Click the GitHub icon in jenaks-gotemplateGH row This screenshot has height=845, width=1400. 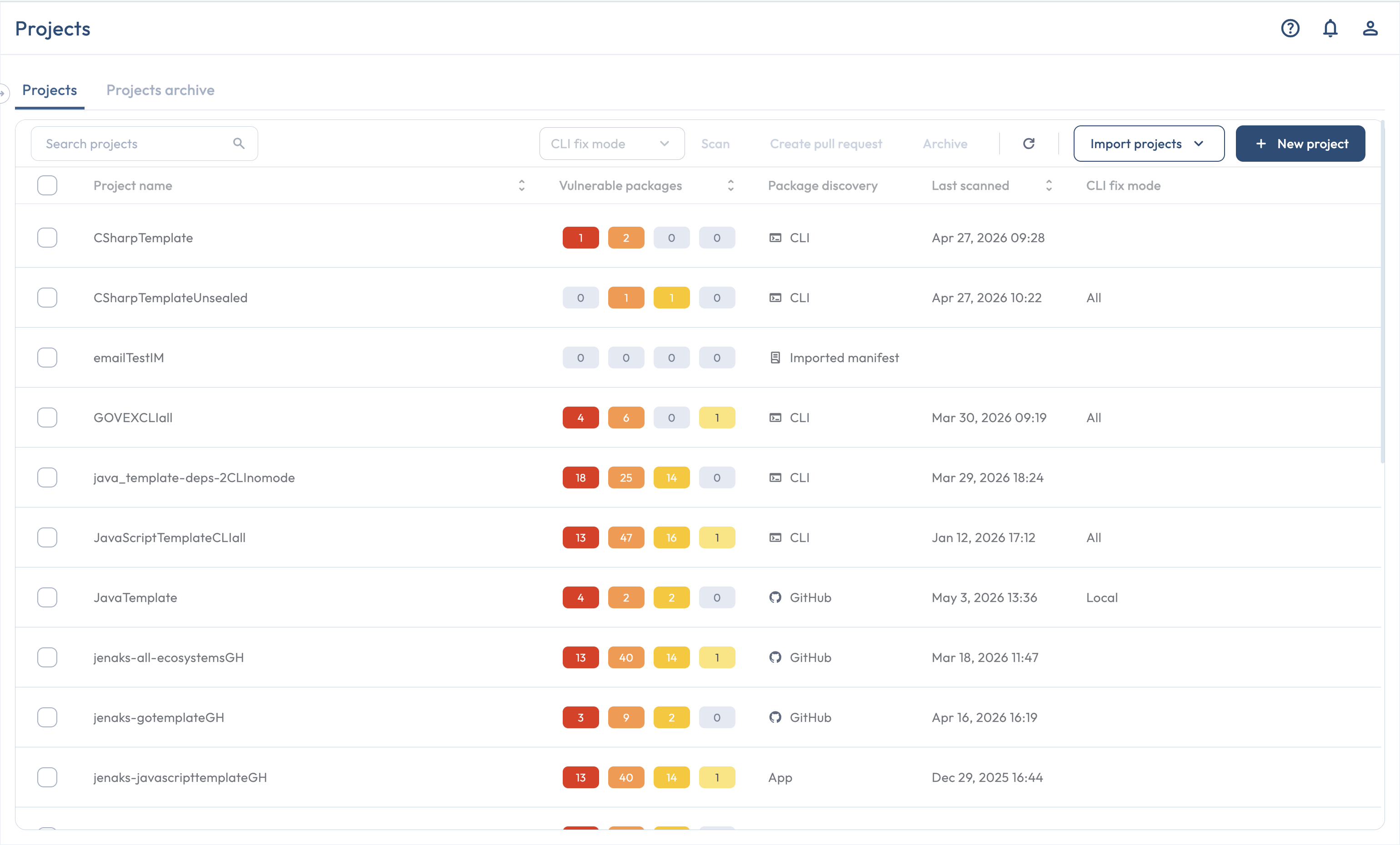point(775,717)
